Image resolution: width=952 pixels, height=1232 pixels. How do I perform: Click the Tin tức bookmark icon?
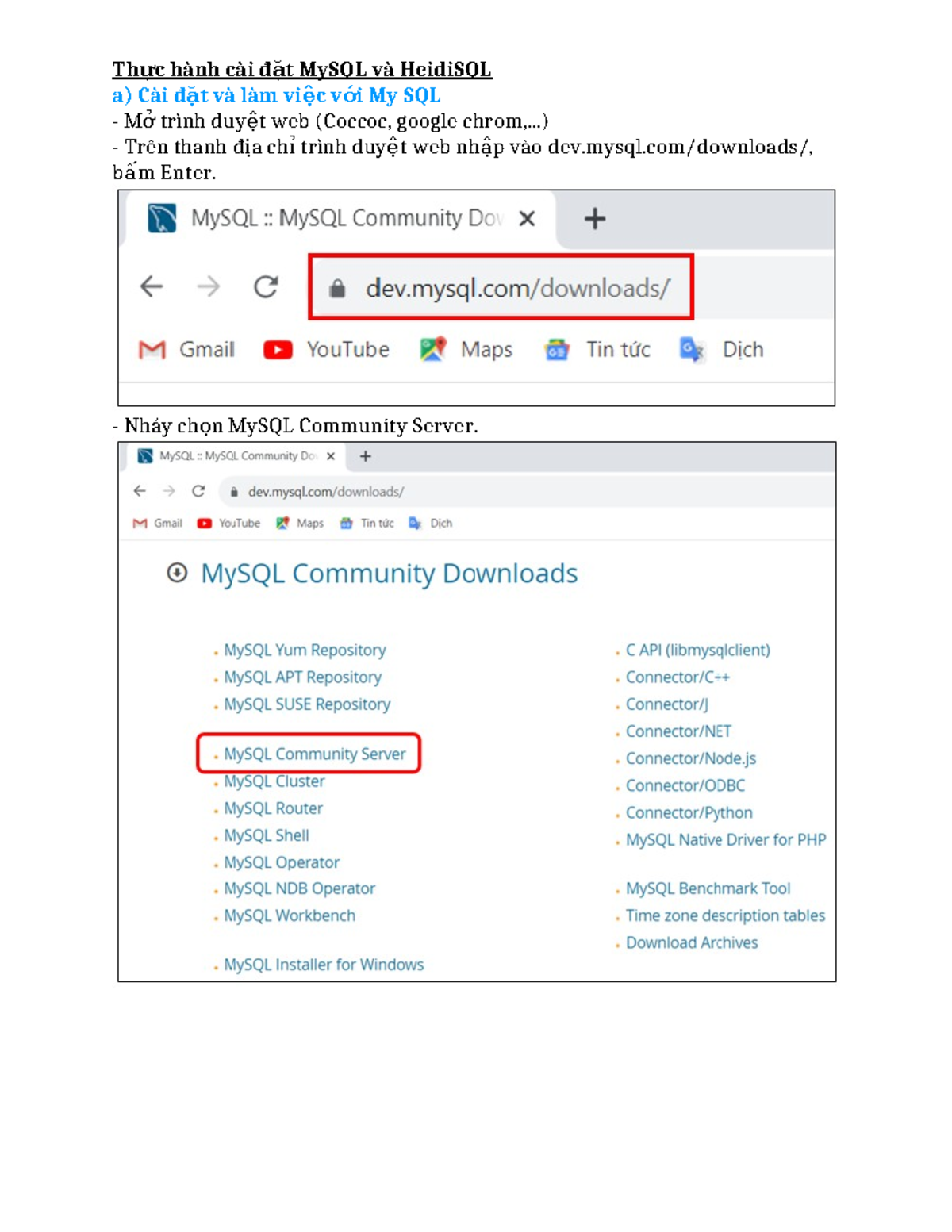pyautogui.click(x=558, y=349)
